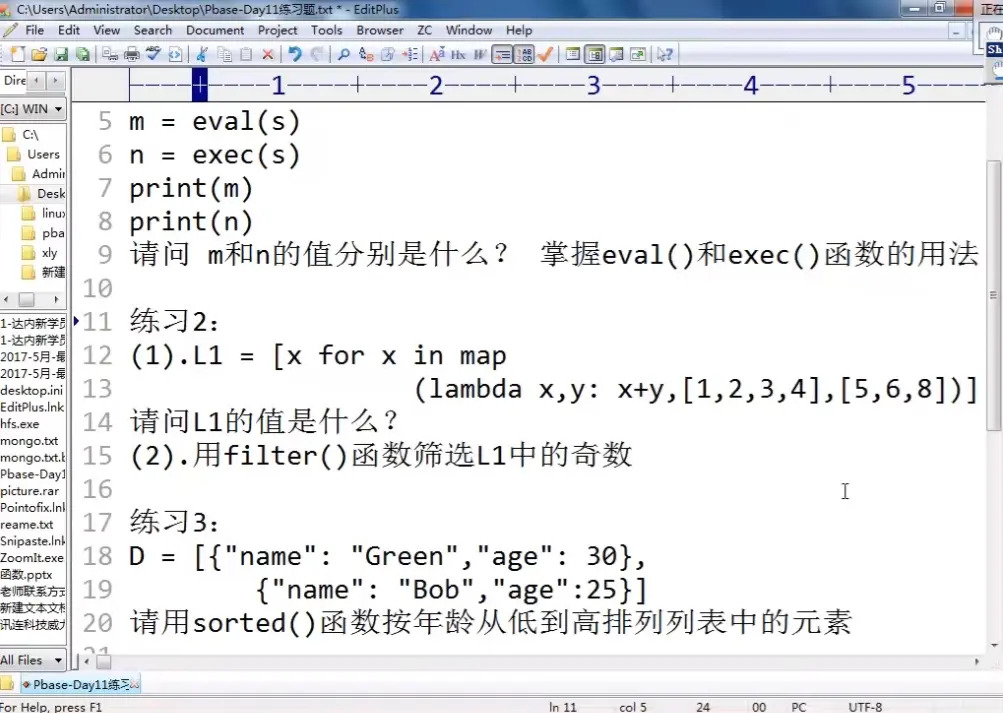The width and height of the screenshot is (1003, 713).
Task: Undo the last edit
Action: [295, 54]
